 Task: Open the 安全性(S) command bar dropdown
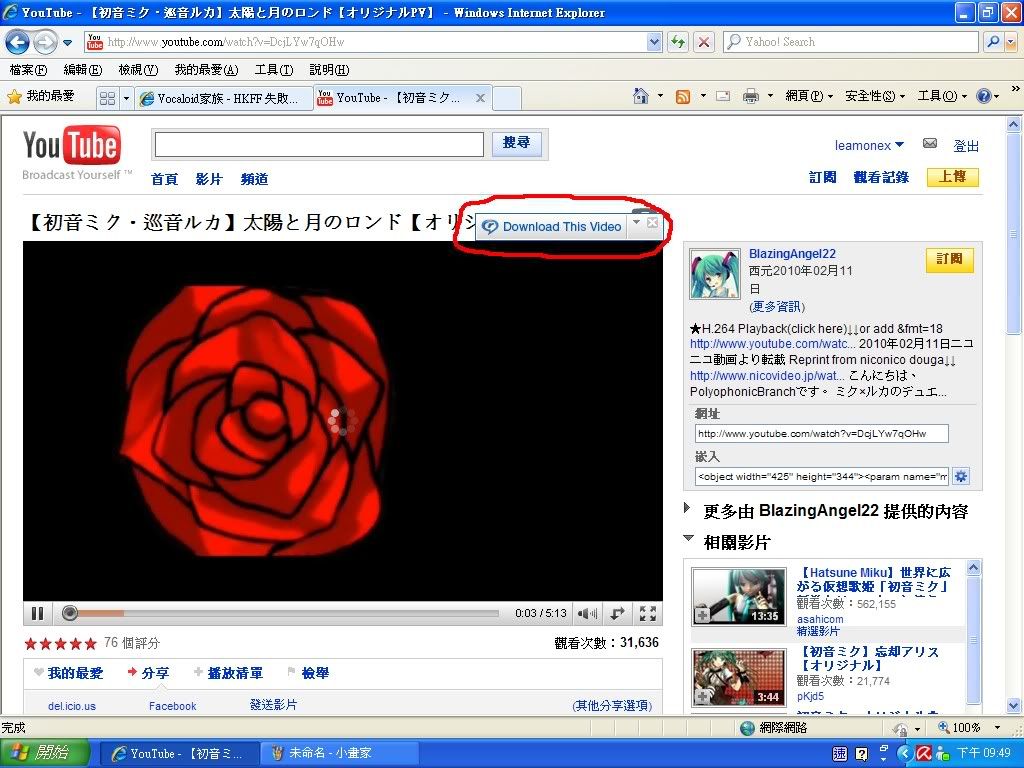click(x=874, y=97)
